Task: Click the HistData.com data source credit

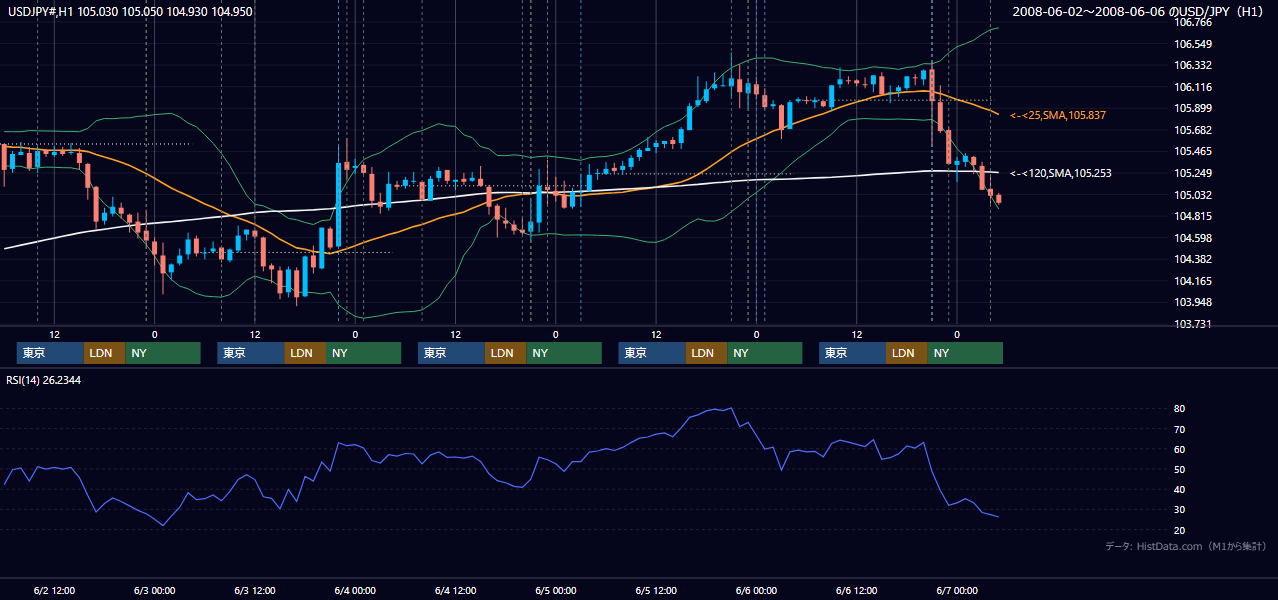Action: pos(1186,546)
